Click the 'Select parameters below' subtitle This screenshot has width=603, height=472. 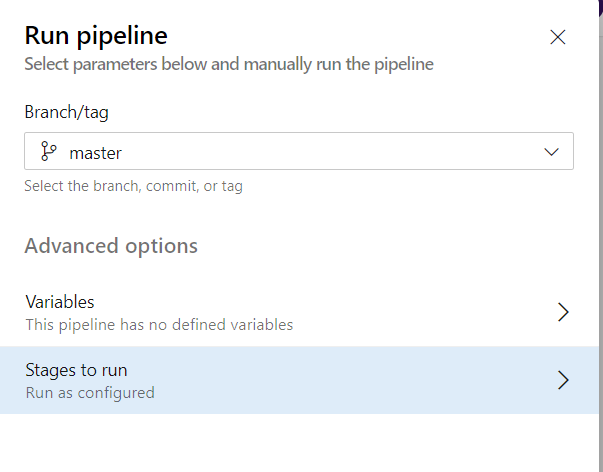click(228, 64)
